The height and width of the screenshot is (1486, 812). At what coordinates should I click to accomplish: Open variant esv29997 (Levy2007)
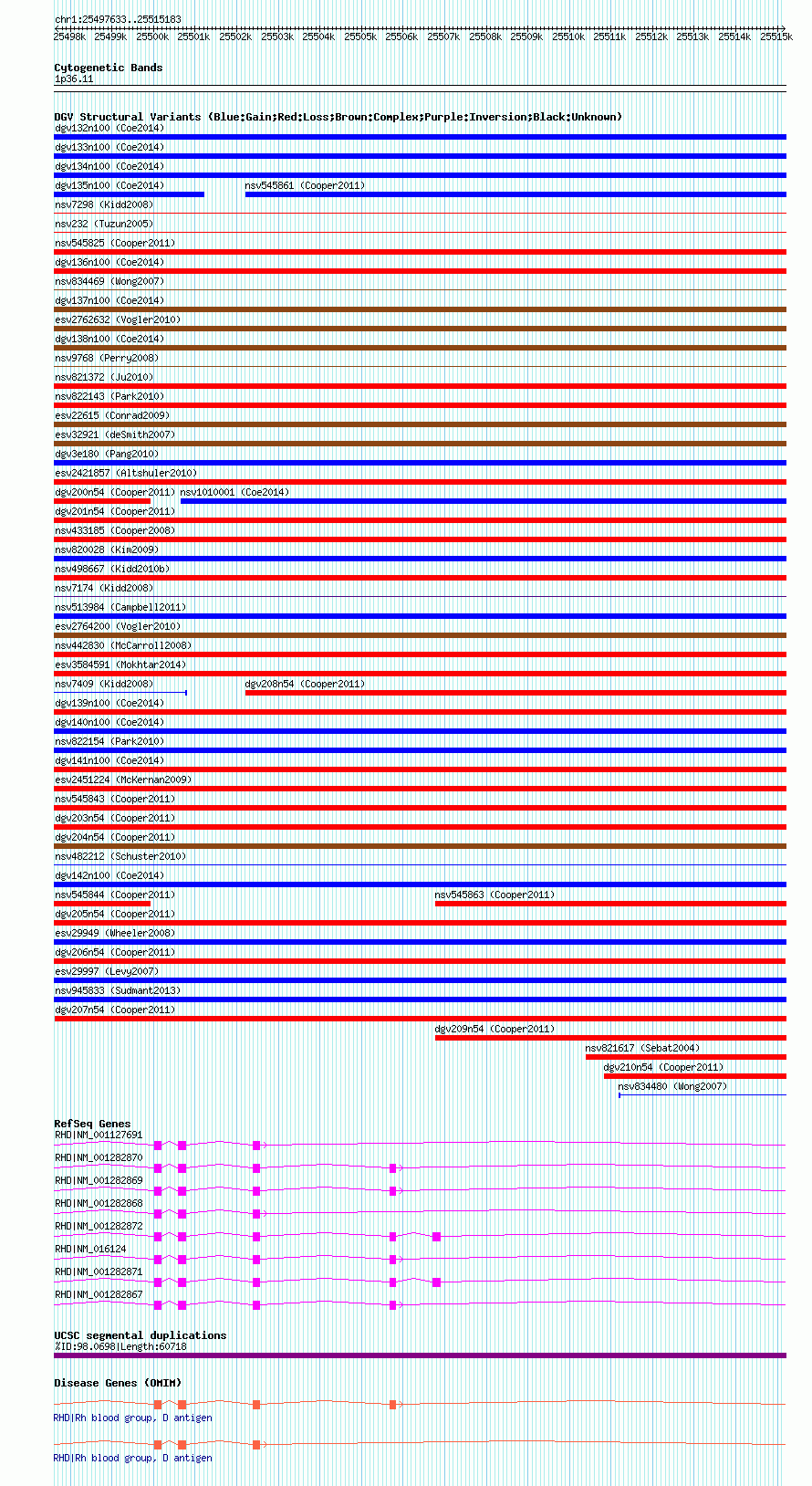pyautogui.click(x=107, y=971)
